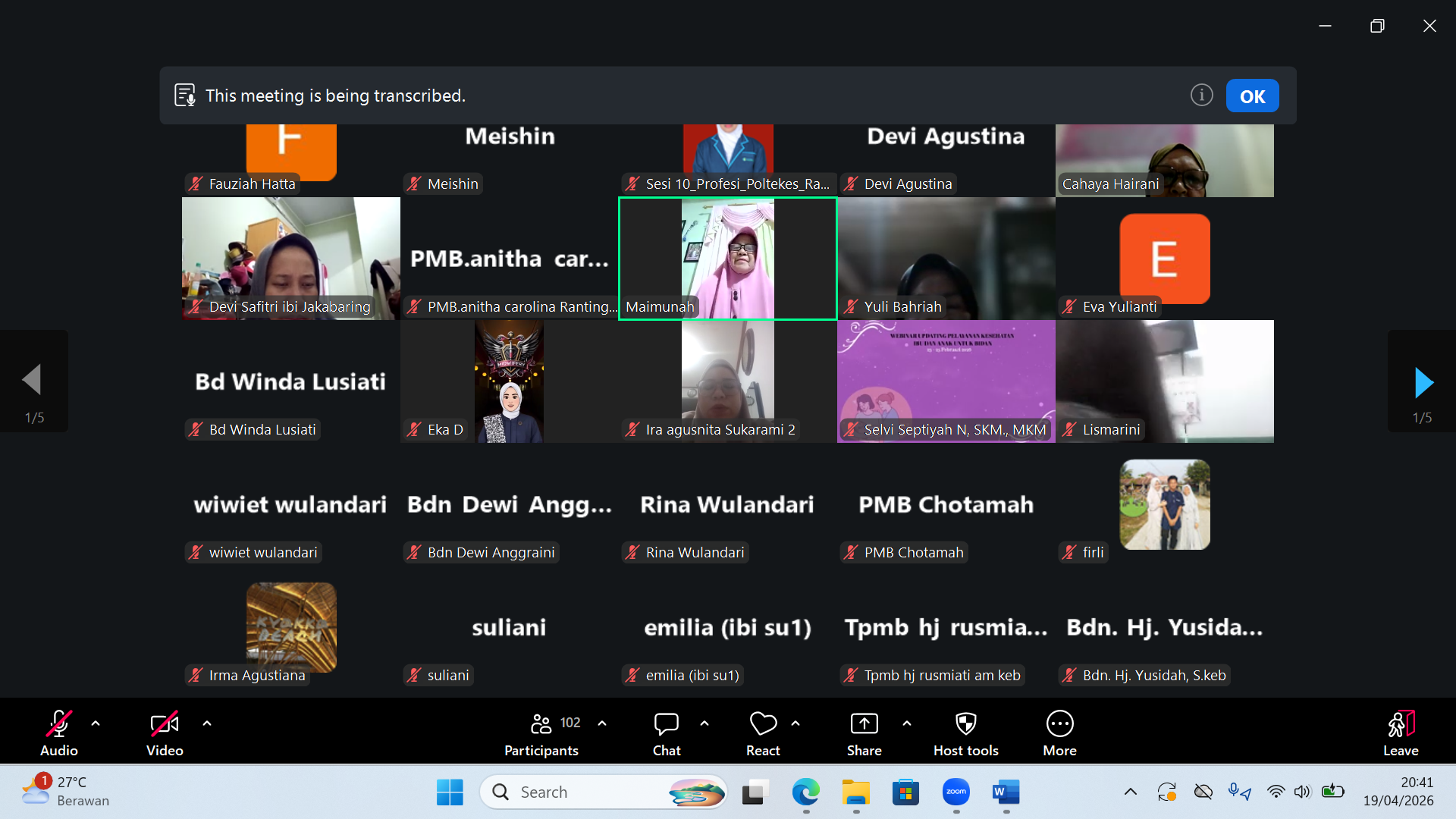Click "Sesi 10_Profesi_Poltekes_Ra..." name label
The height and width of the screenshot is (819, 1456).
[738, 184]
